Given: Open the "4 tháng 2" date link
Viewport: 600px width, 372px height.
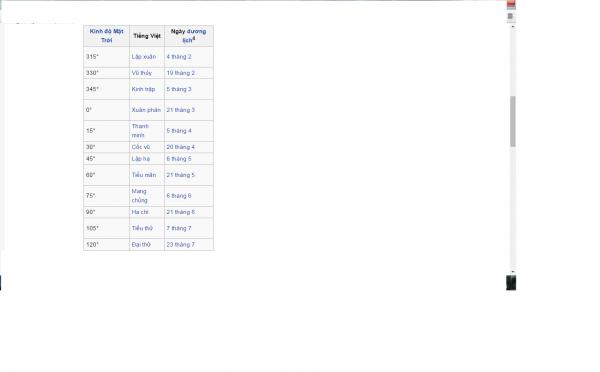Looking at the screenshot, I should [179, 57].
